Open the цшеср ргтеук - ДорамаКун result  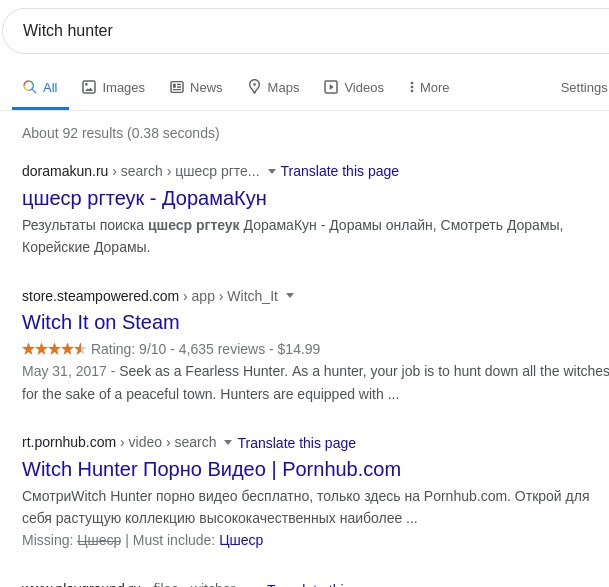click(x=144, y=199)
